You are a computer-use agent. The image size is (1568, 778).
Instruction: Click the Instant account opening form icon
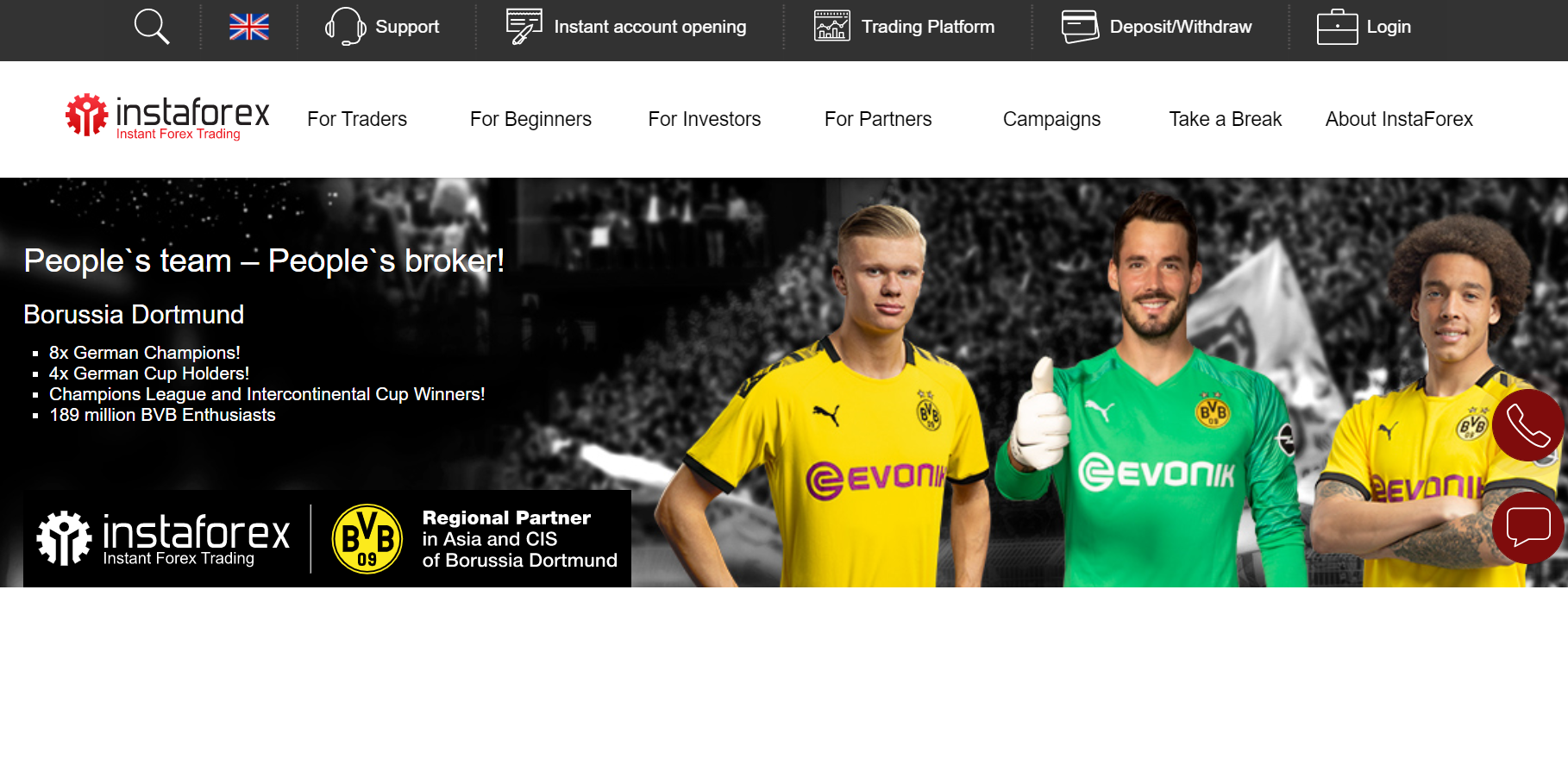[x=524, y=27]
